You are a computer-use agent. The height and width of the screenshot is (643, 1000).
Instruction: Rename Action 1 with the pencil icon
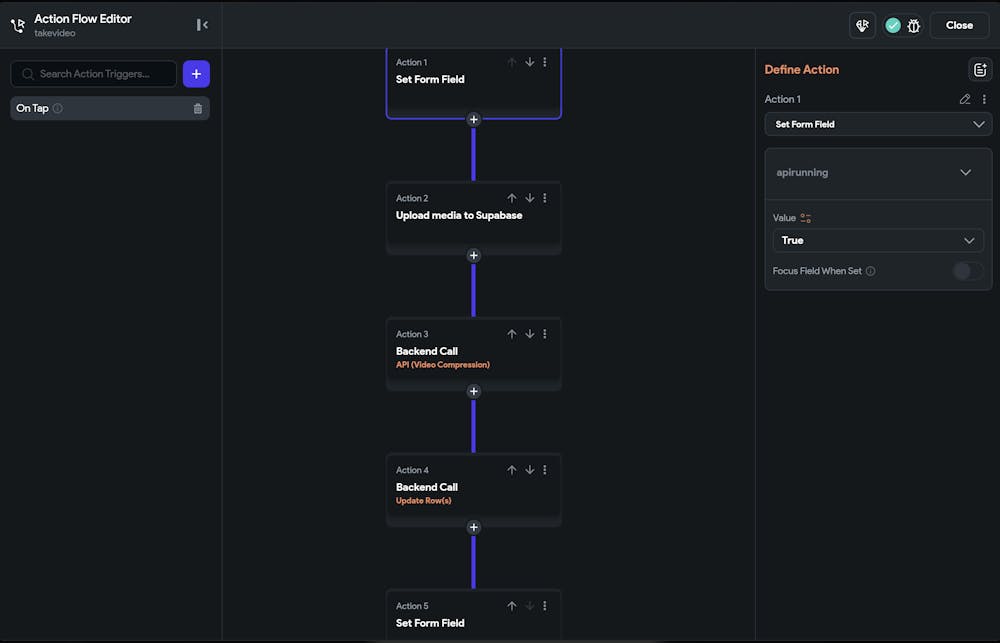[965, 99]
